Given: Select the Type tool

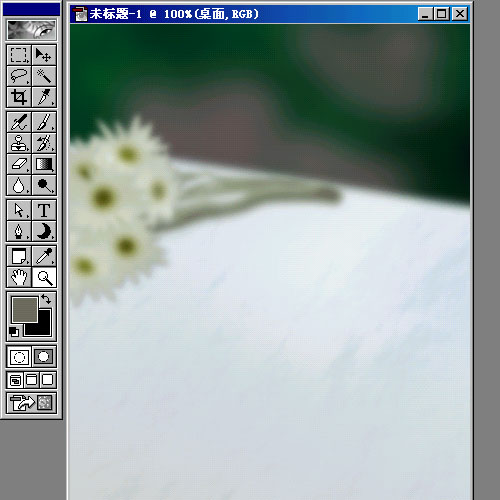Looking at the screenshot, I should 44,210.
